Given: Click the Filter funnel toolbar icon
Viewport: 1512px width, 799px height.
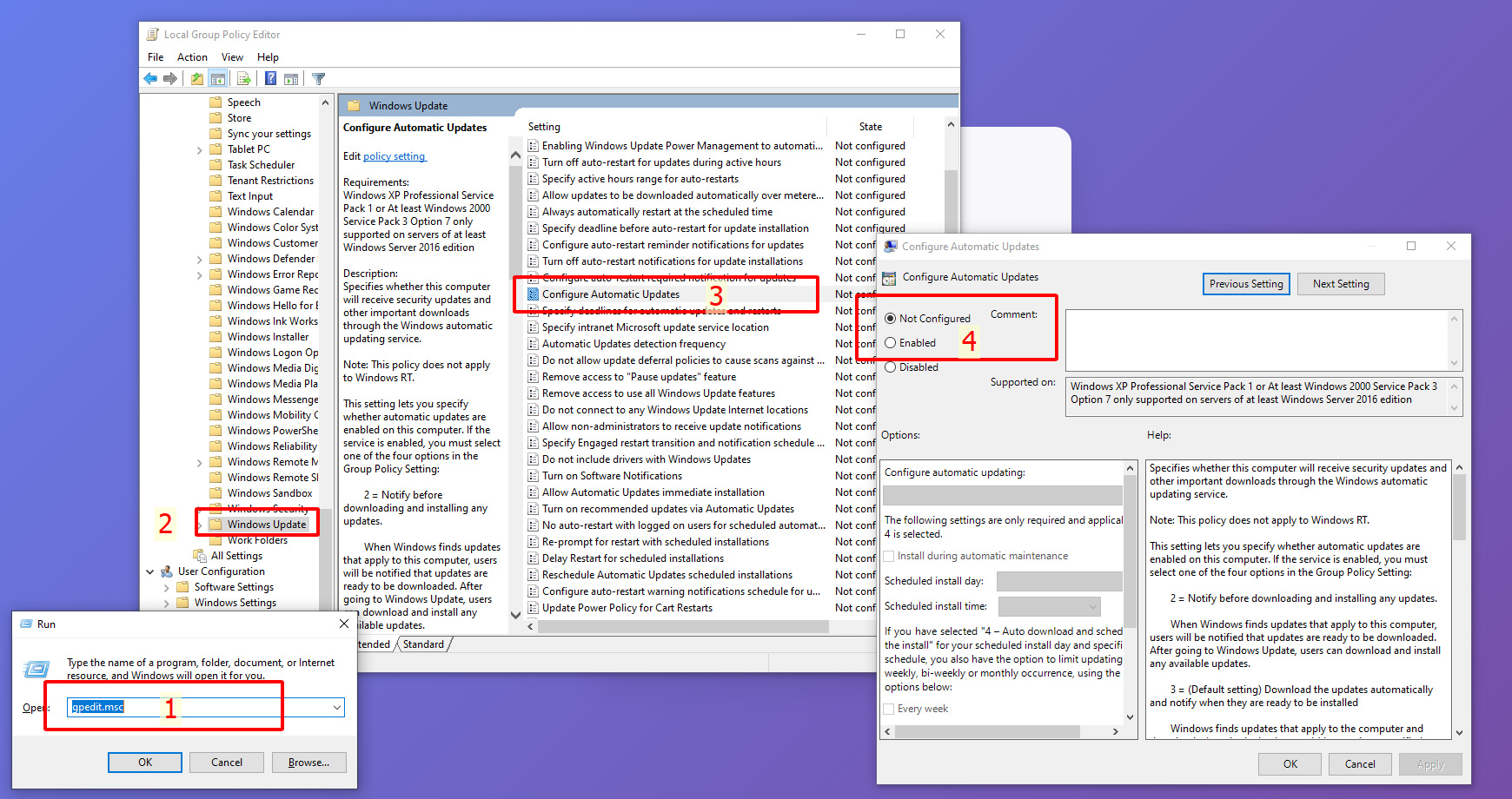Looking at the screenshot, I should [x=319, y=79].
